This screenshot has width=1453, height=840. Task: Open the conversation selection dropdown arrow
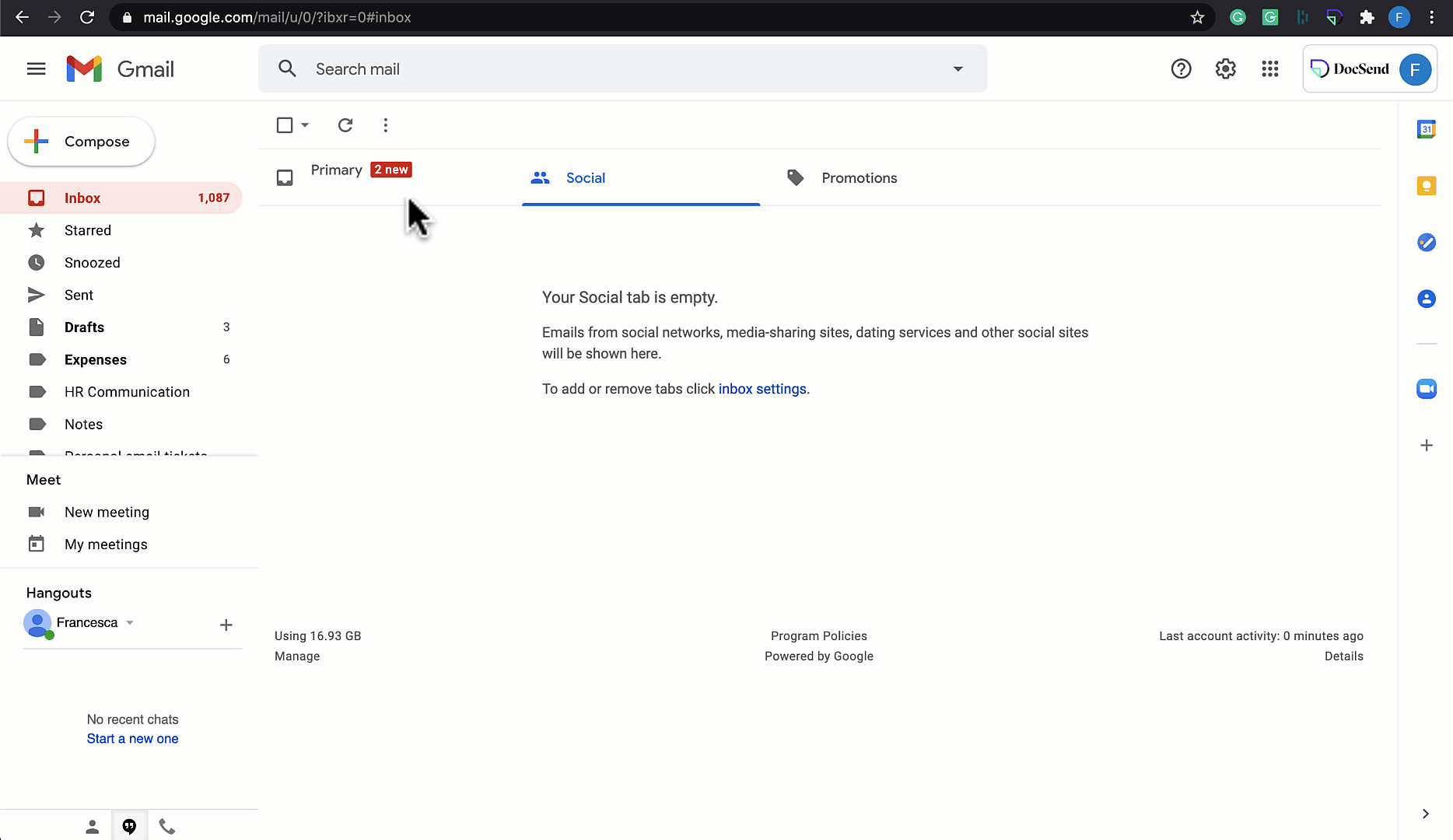point(303,125)
